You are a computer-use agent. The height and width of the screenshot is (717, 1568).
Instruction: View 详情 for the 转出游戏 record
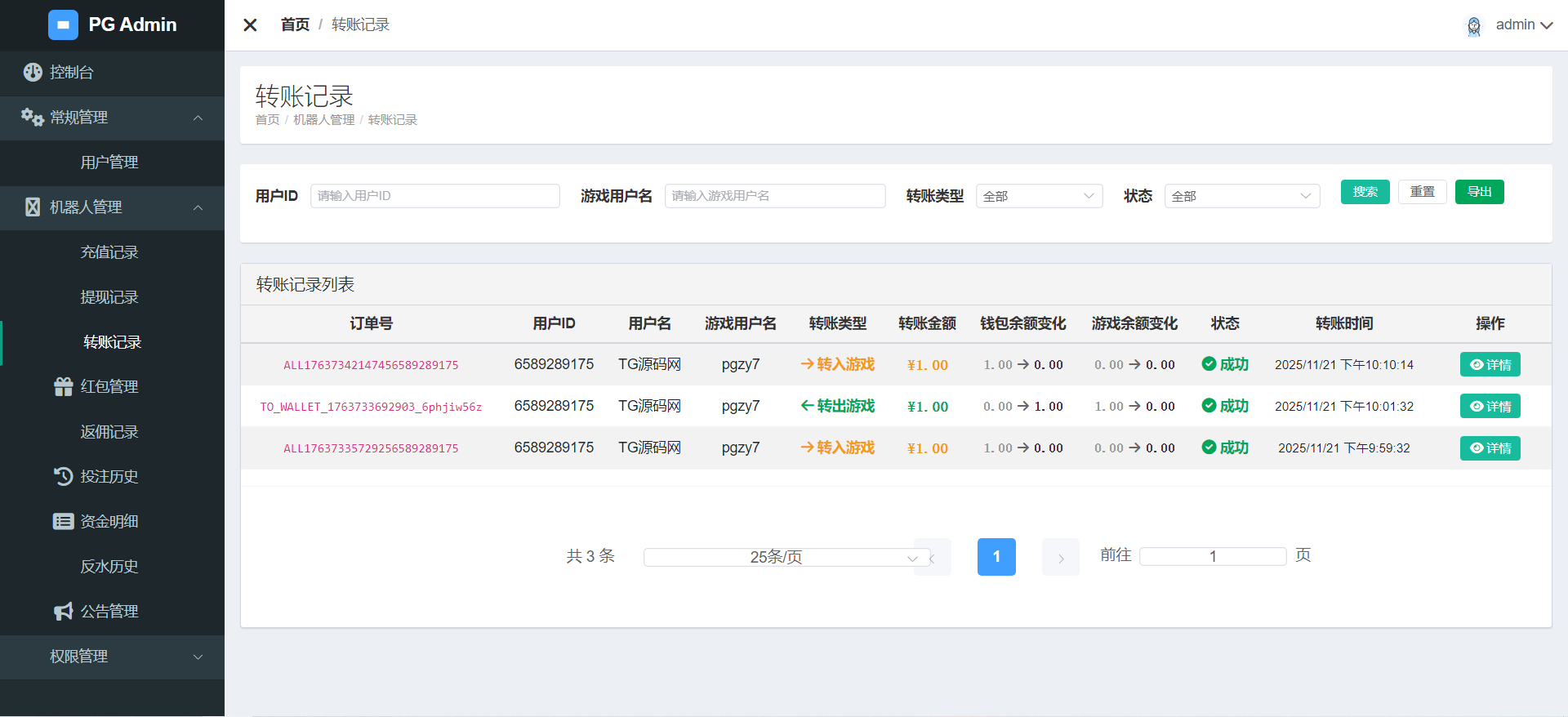1490,407
